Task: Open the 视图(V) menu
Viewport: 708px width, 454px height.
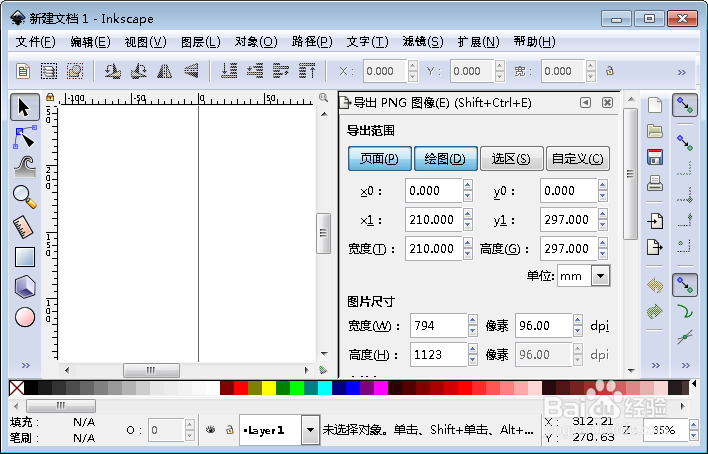Action: point(145,42)
